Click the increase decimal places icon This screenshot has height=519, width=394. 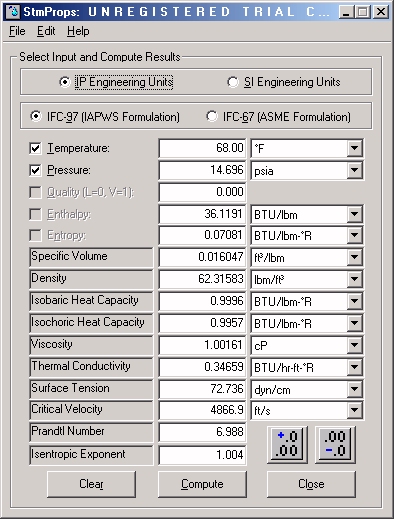(287, 444)
